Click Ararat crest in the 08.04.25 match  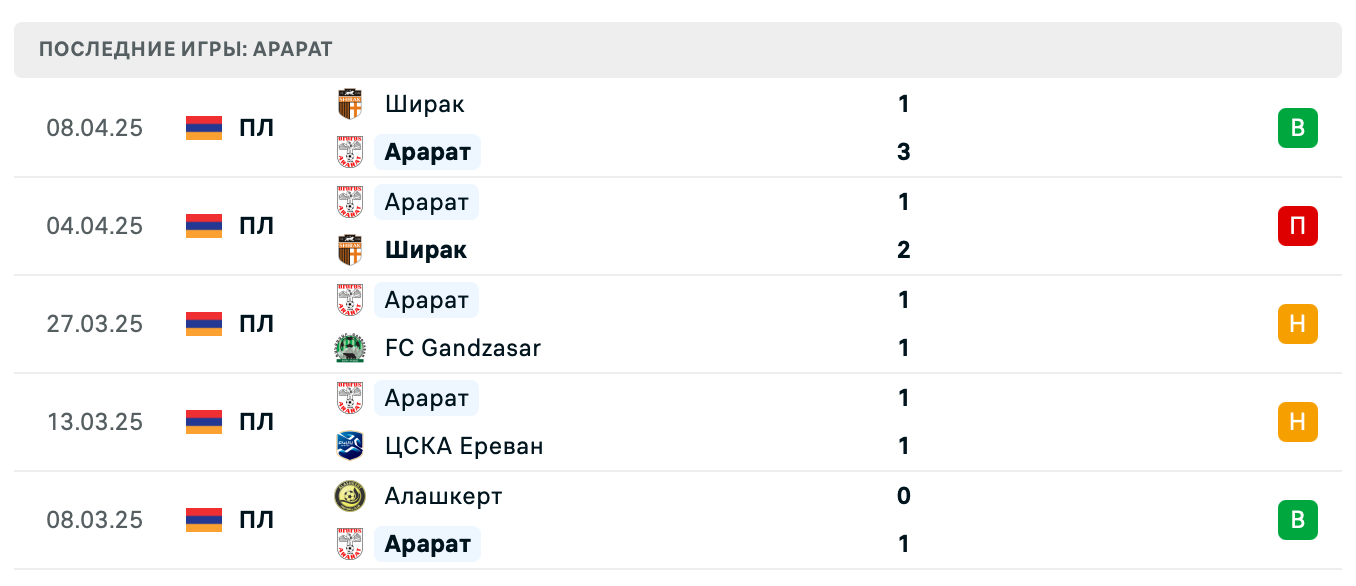pos(350,152)
